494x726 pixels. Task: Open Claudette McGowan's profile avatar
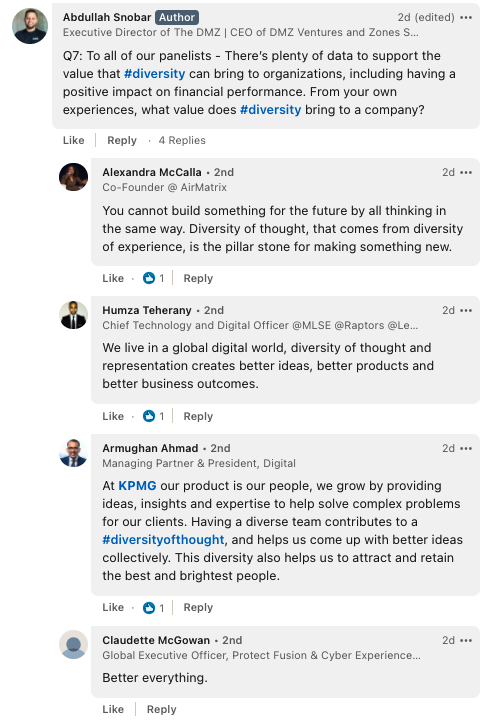pos(74,645)
